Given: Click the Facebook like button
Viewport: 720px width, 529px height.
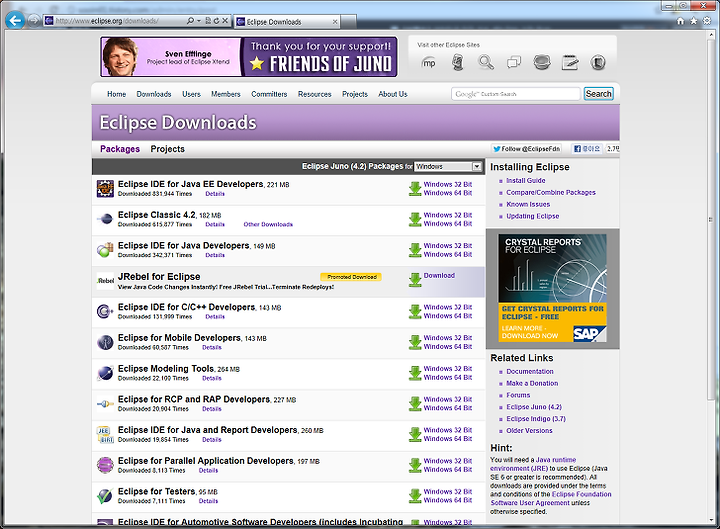Looking at the screenshot, I should coord(586,149).
